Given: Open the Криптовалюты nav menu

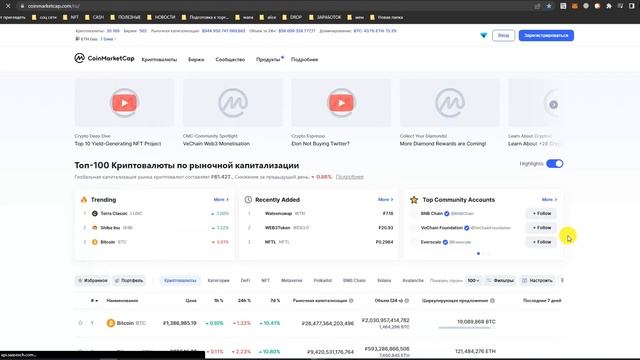Looking at the screenshot, I should pyautogui.click(x=159, y=60).
